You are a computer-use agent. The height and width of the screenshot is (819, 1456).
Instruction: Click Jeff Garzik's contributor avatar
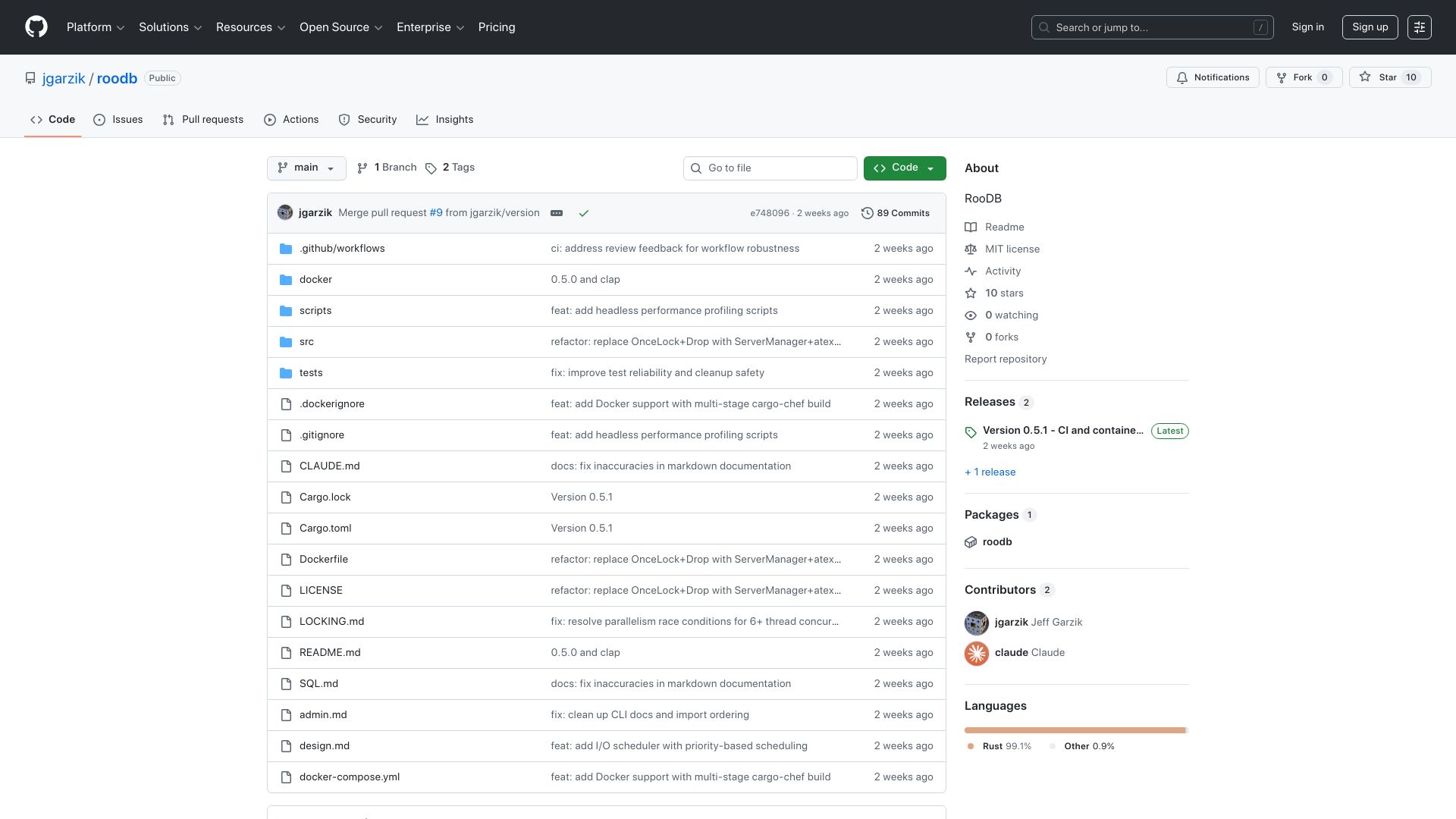[x=977, y=623]
